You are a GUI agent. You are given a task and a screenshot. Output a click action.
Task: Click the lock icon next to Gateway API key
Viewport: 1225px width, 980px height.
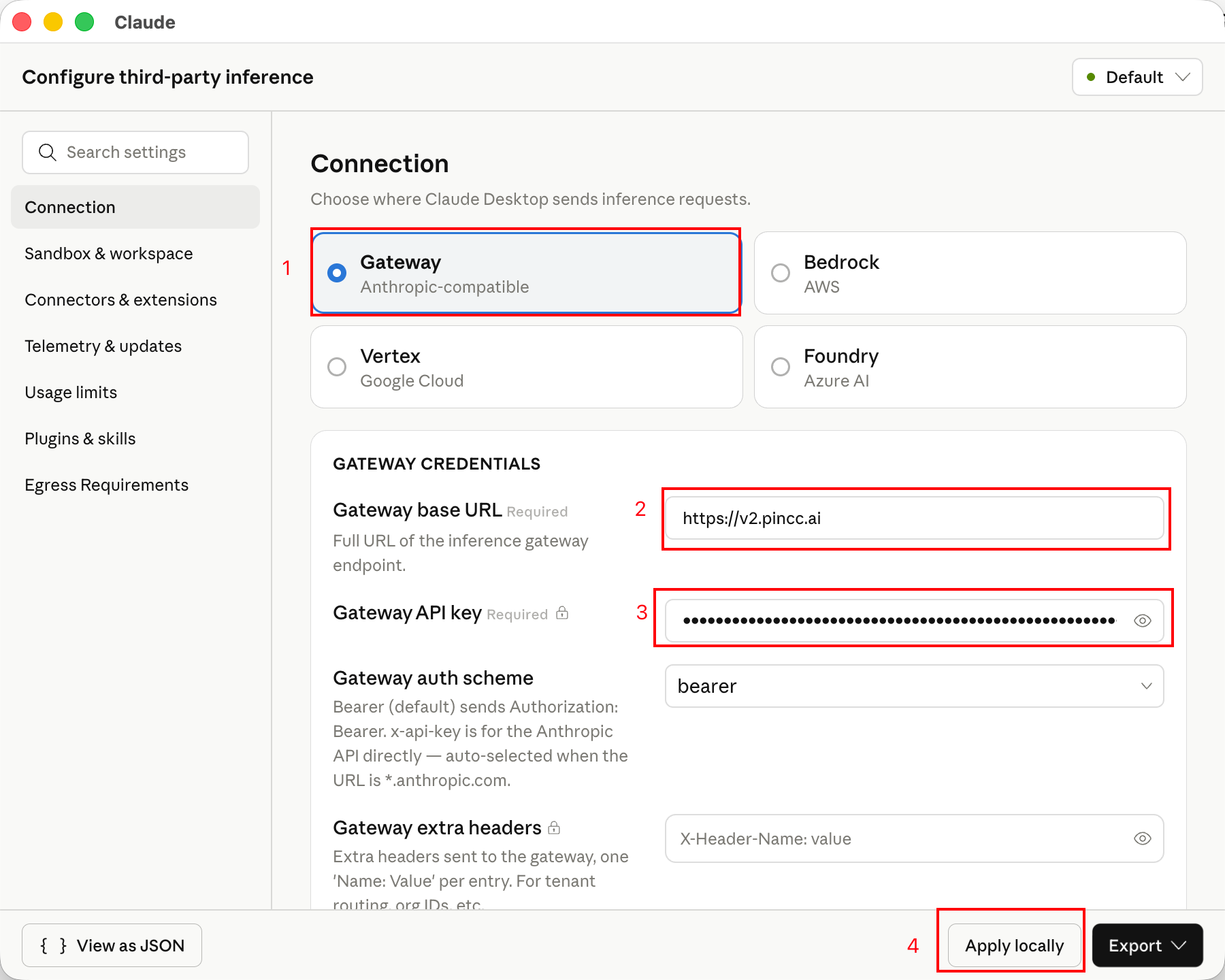[562, 613]
